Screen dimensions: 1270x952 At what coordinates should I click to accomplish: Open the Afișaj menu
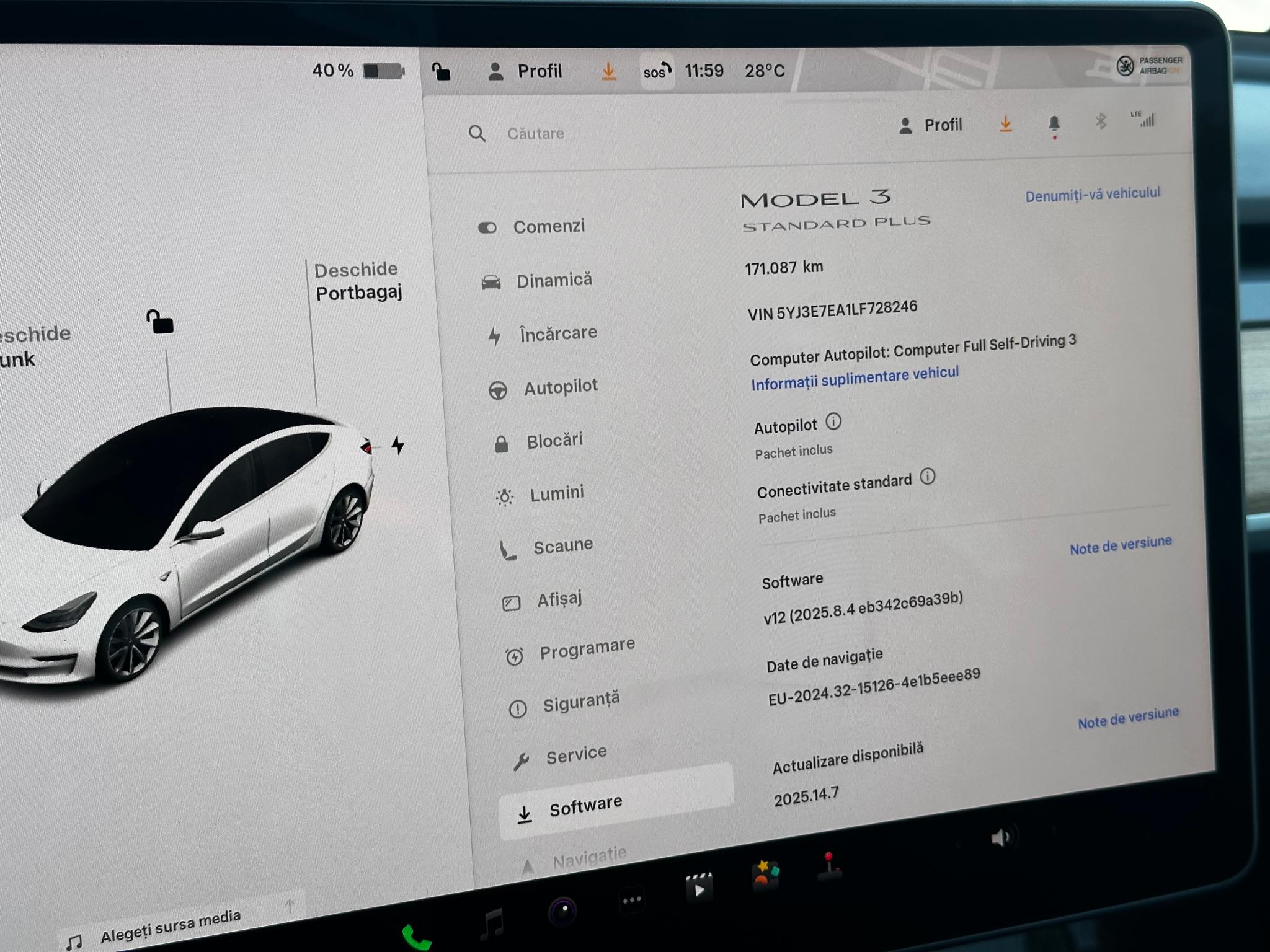pyautogui.click(x=542, y=600)
